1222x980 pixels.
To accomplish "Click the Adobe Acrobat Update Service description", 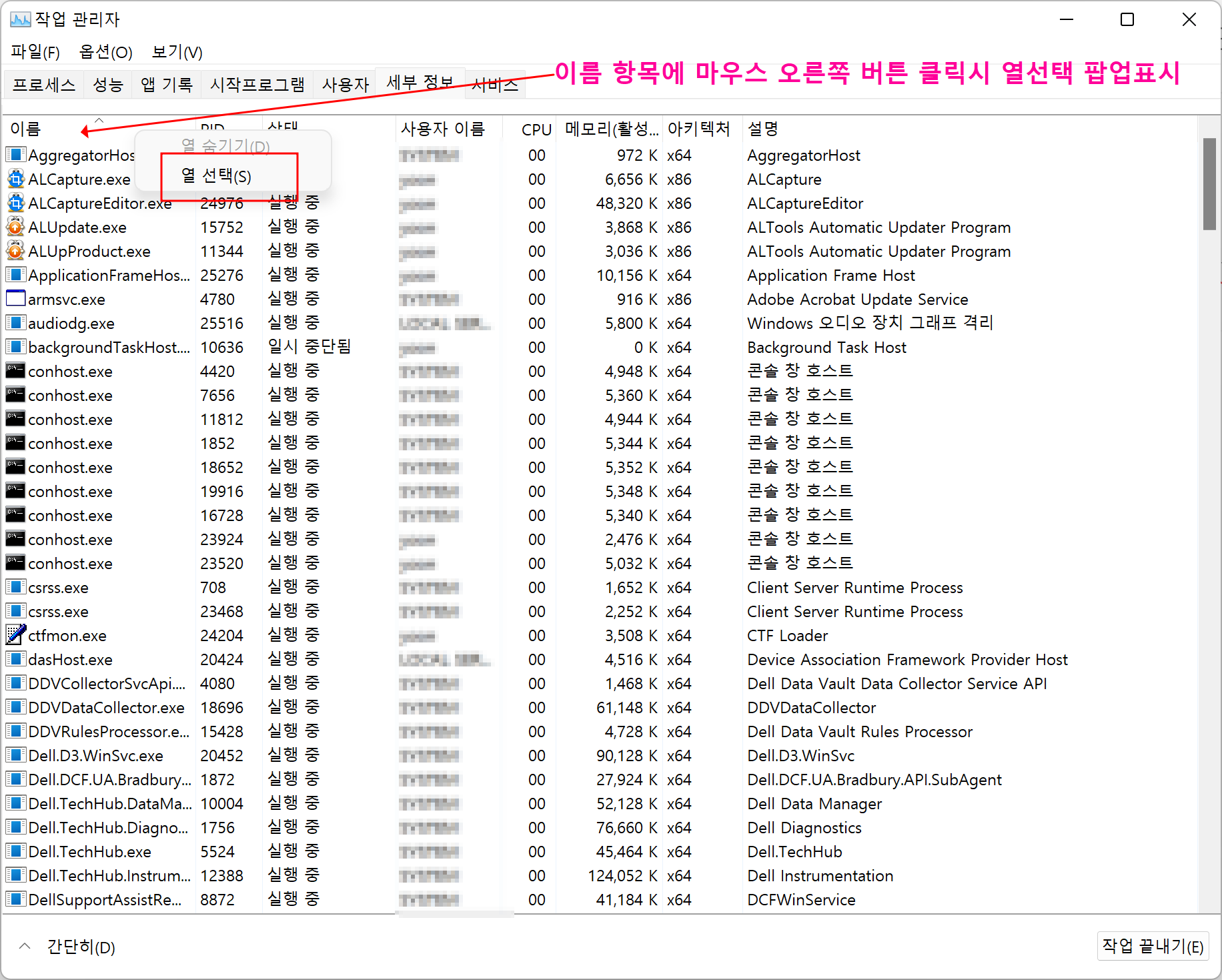I will [x=858, y=300].
